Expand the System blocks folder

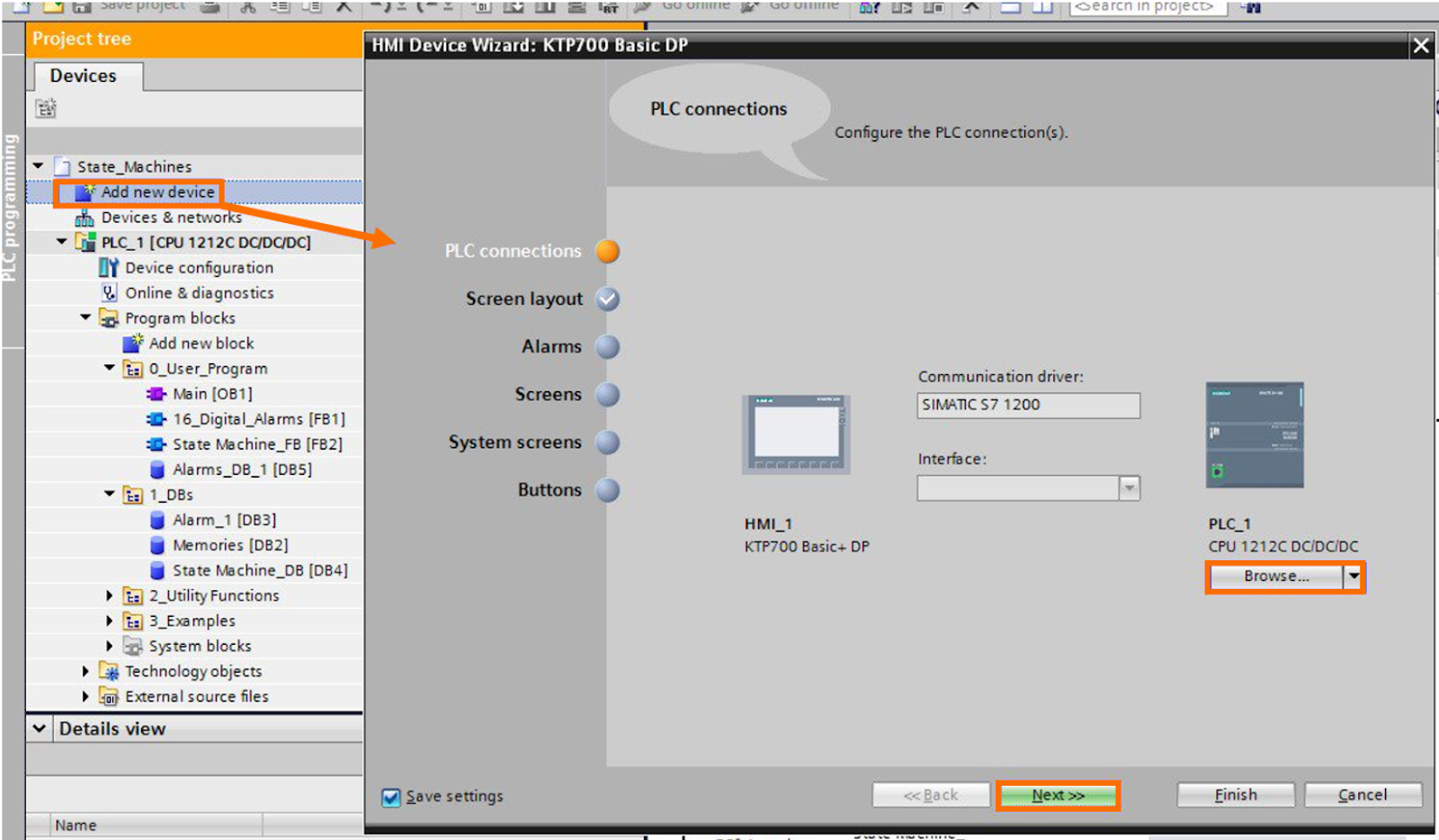(x=110, y=646)
